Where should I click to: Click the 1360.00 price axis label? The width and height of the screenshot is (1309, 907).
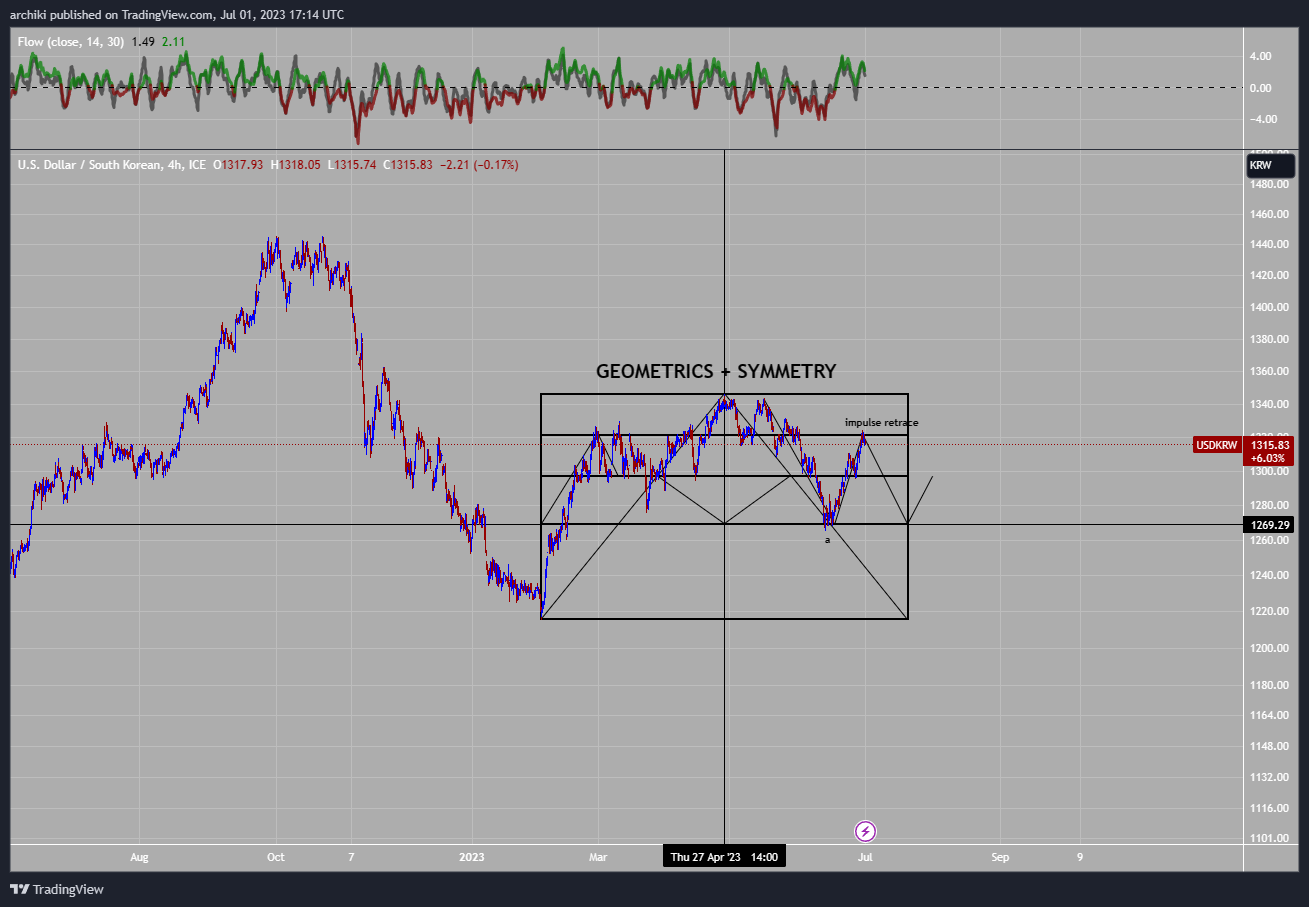[x=1267, y=371]
